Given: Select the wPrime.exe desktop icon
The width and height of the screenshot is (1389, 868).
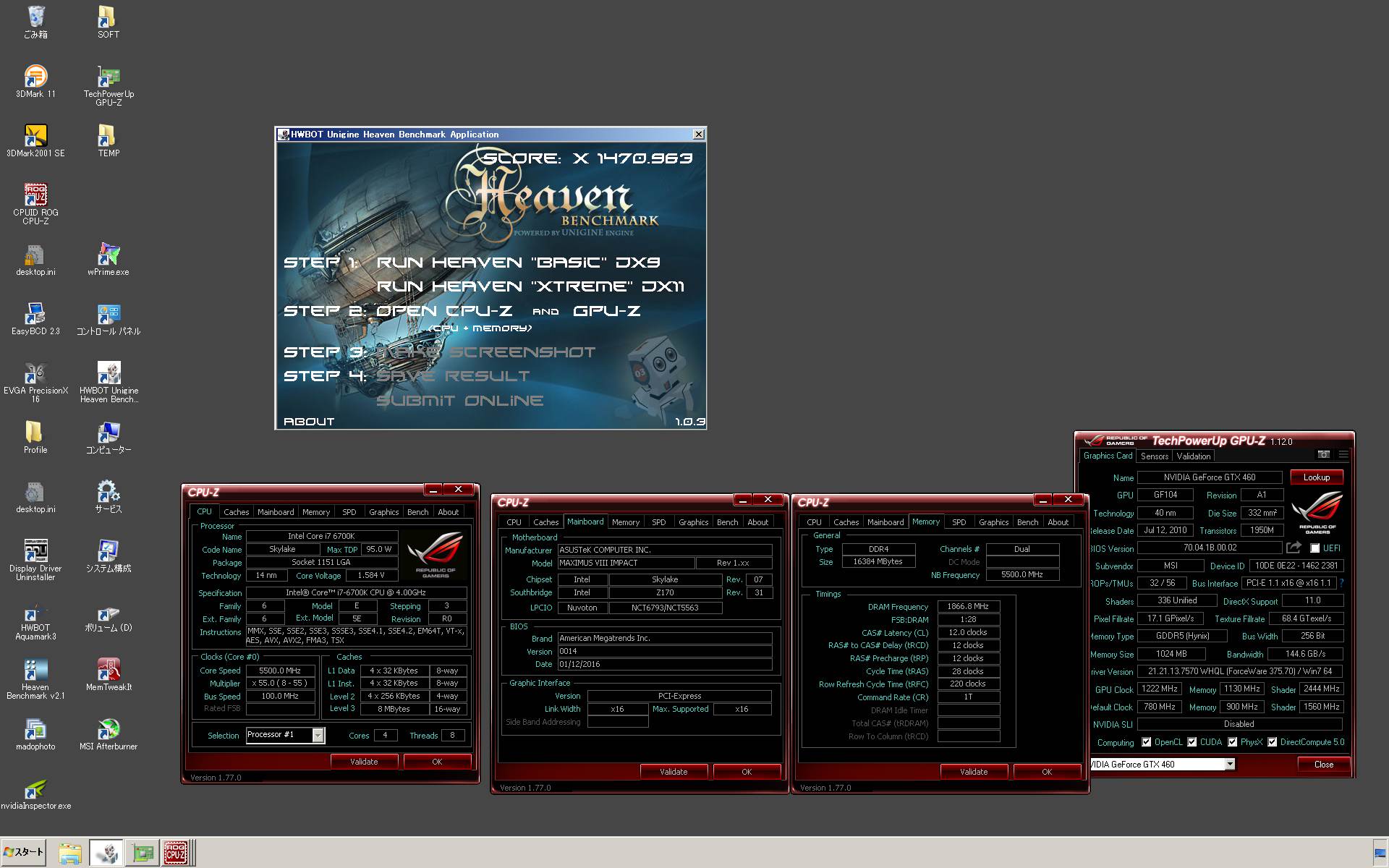Looking at the screenshot, I should point(108,260).
